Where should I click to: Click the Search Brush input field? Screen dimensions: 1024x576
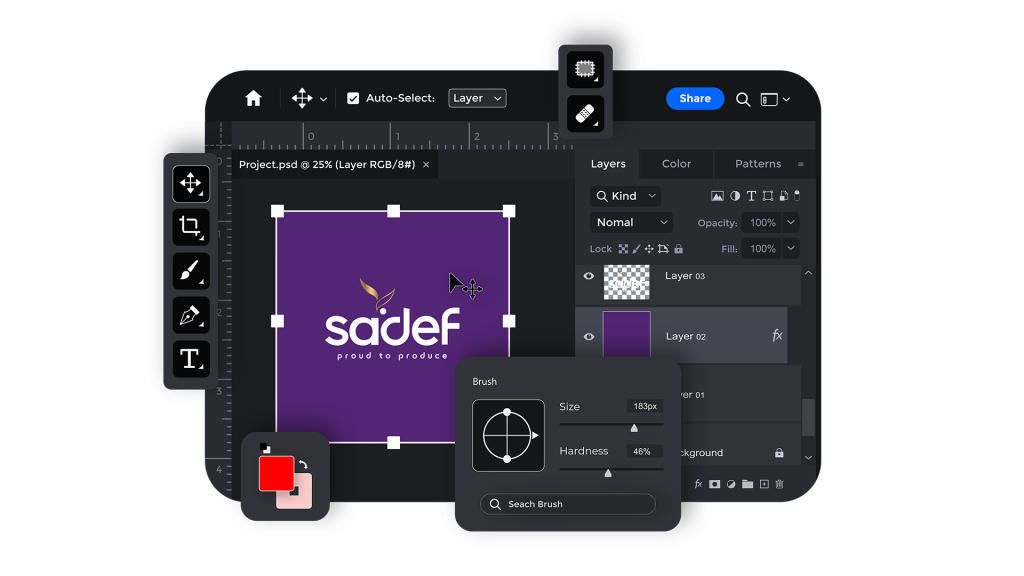coord(568,504)
